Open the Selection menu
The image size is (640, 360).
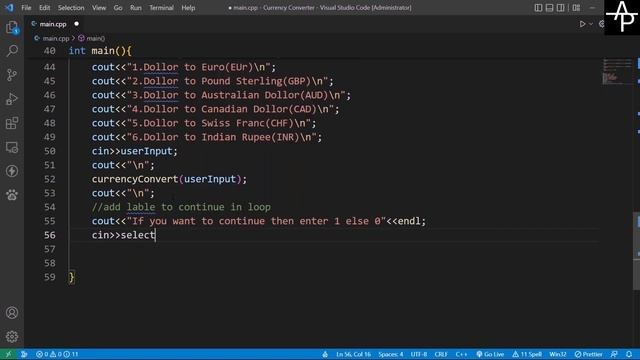click(x=71, y=8)
